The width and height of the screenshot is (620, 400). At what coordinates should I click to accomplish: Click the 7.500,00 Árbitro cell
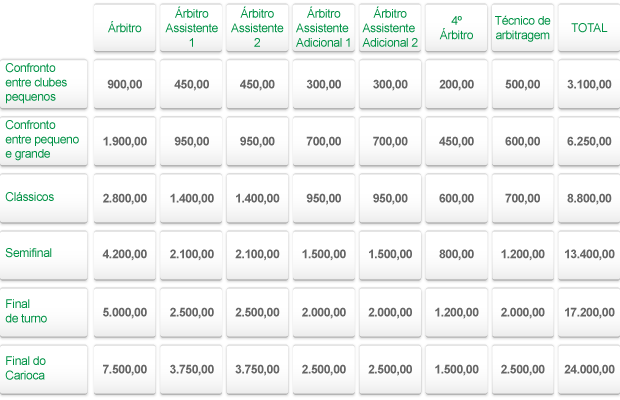click(x=125, y=369)
